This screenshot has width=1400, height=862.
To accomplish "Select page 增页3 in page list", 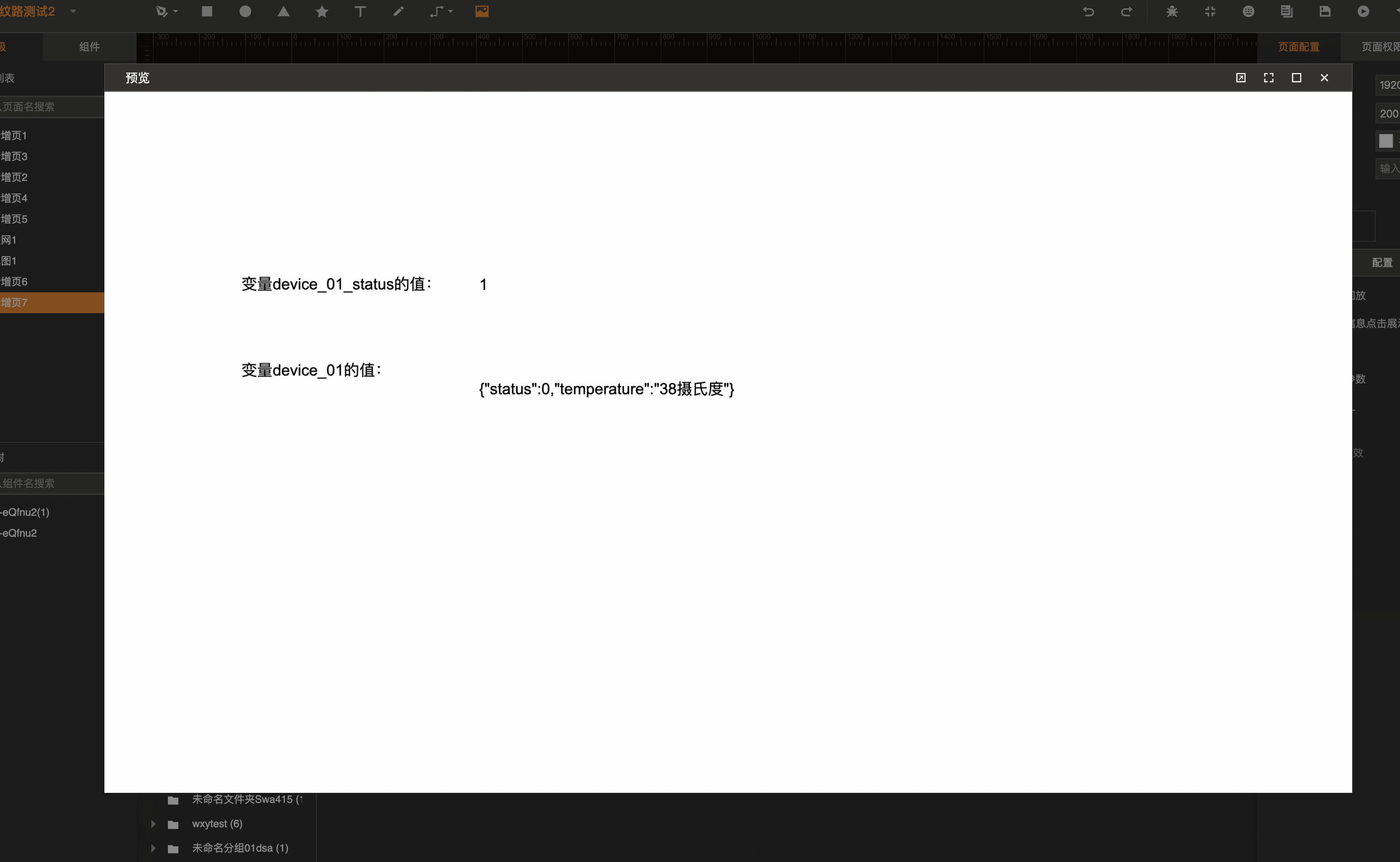I will 52,156.
